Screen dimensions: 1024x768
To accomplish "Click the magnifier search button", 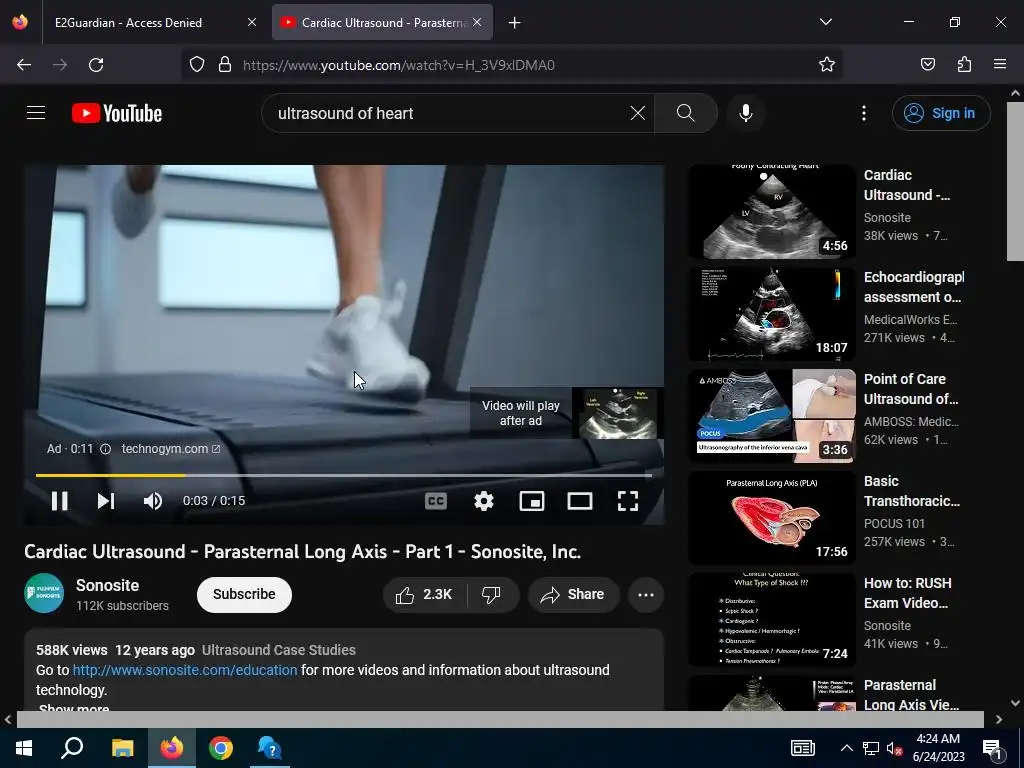I will click(x=686, y=113).
